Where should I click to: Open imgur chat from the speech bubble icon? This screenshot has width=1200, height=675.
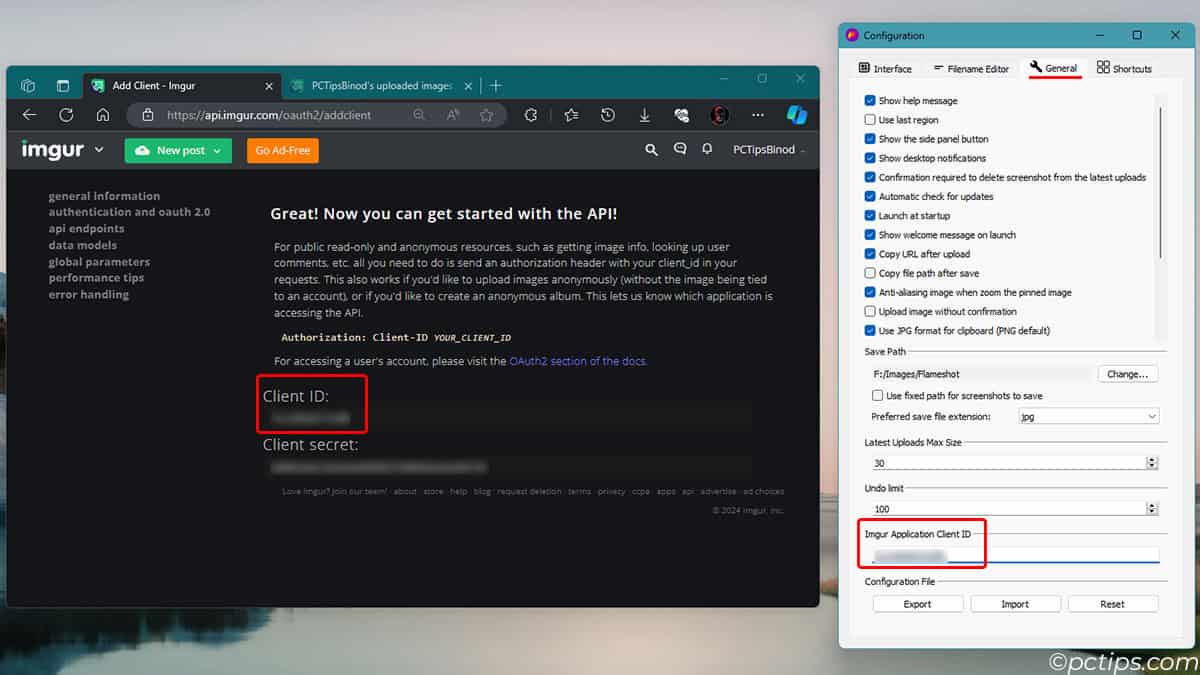(x=679, y=149)
